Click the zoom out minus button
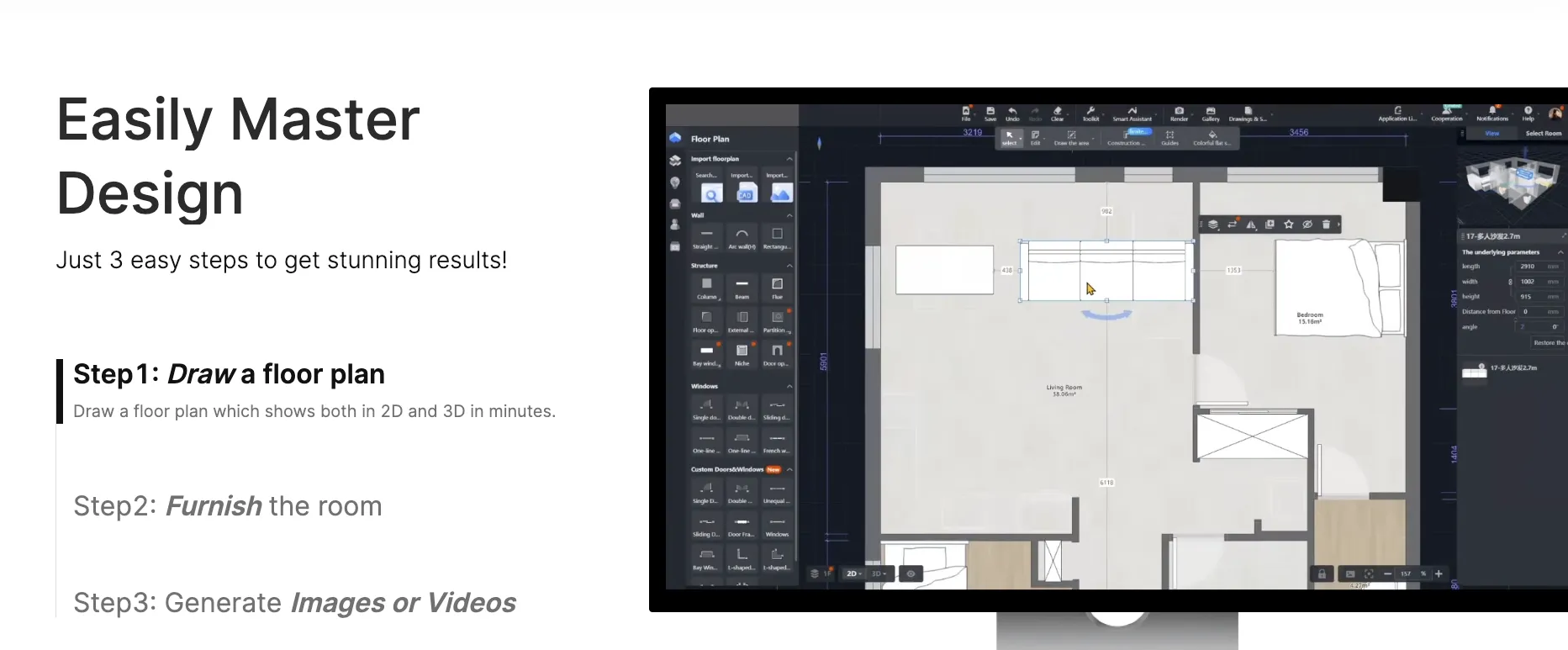 pos(1387,573)
